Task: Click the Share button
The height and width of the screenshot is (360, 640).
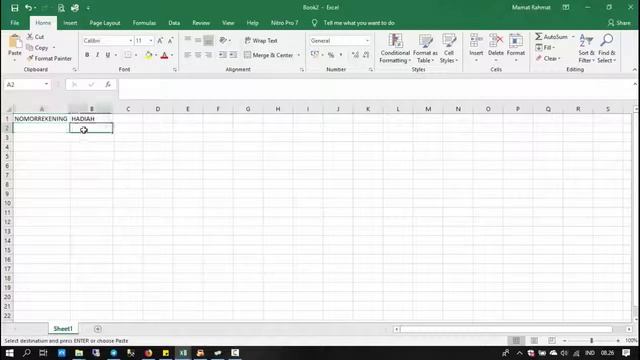Action: pos(619,23)
